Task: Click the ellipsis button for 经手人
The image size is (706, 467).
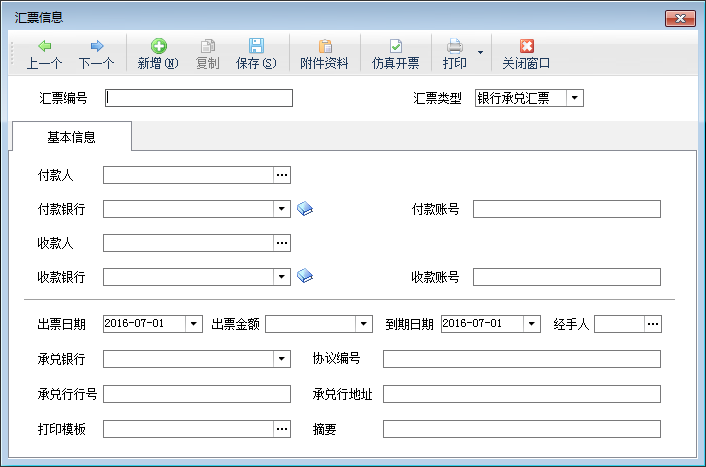Action: point(652,324)
